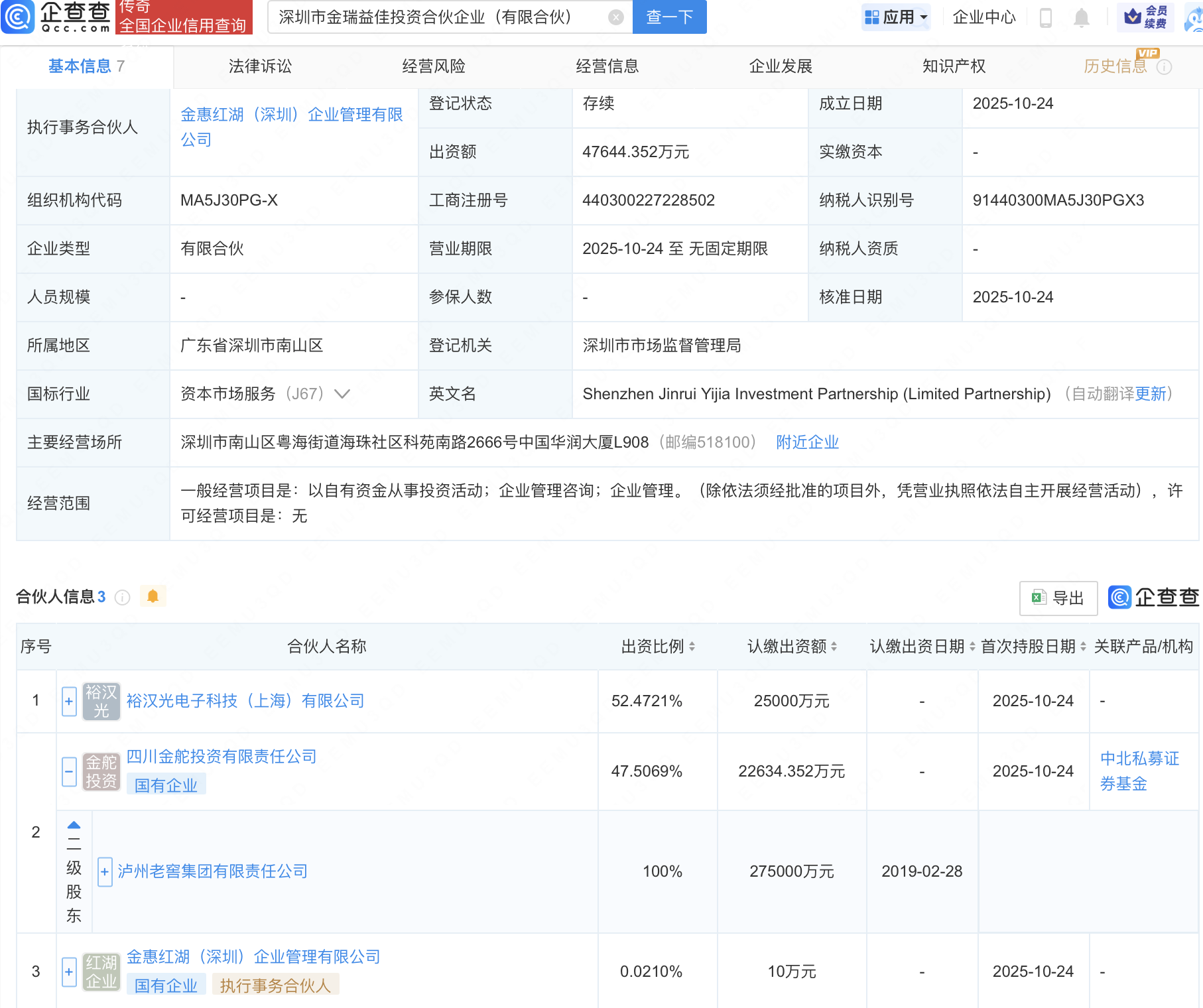Sort partners by contribution ratio
The width and height of the screenshot is (1203, 1008).
tap(692, 647)
